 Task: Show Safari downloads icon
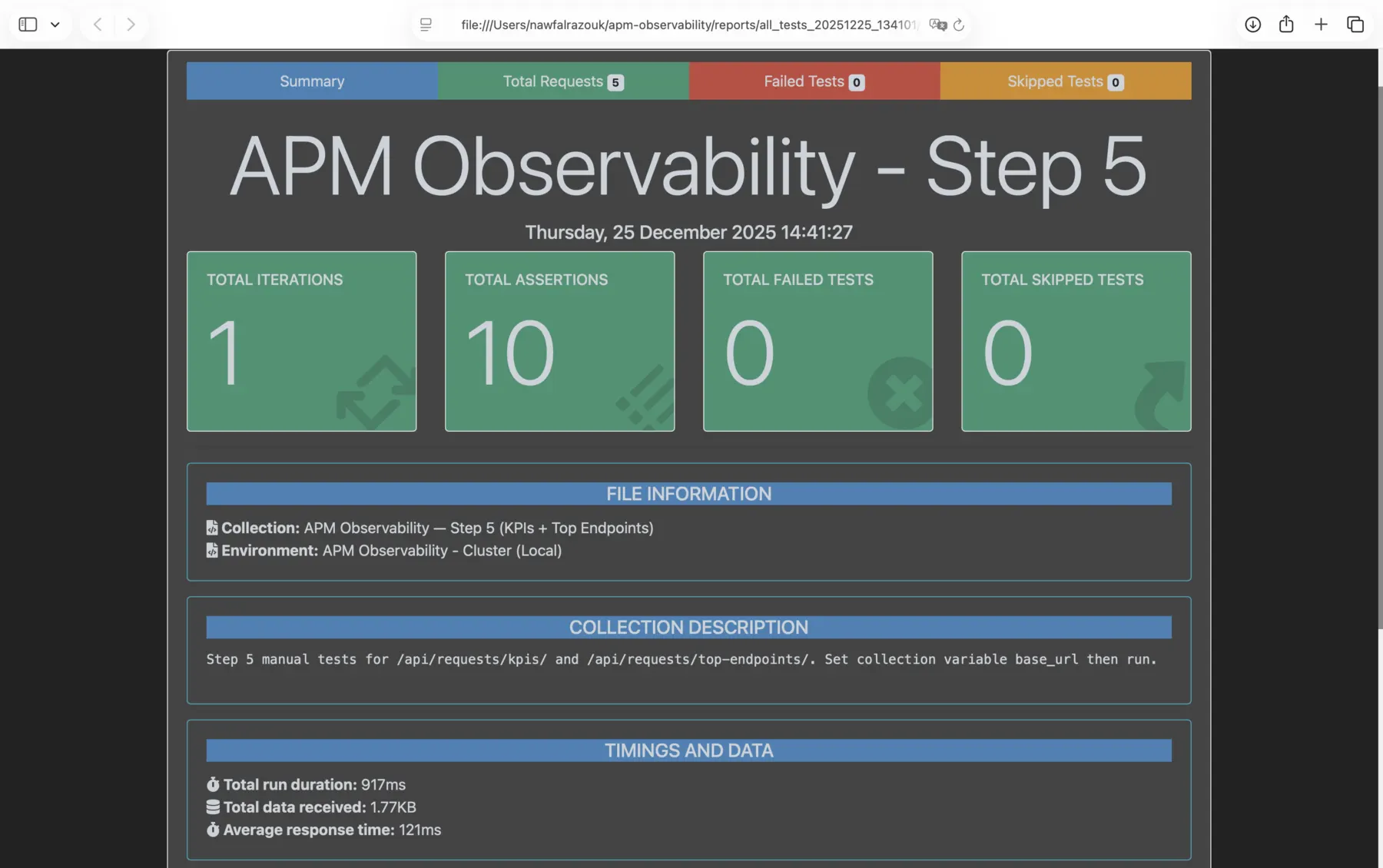coord(1252,25)
